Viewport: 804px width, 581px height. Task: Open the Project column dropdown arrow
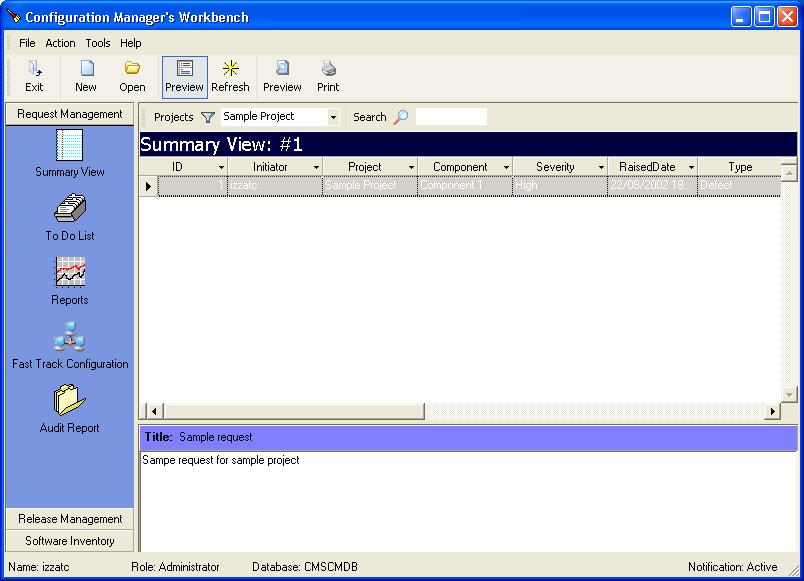click(x=411, y=167)
